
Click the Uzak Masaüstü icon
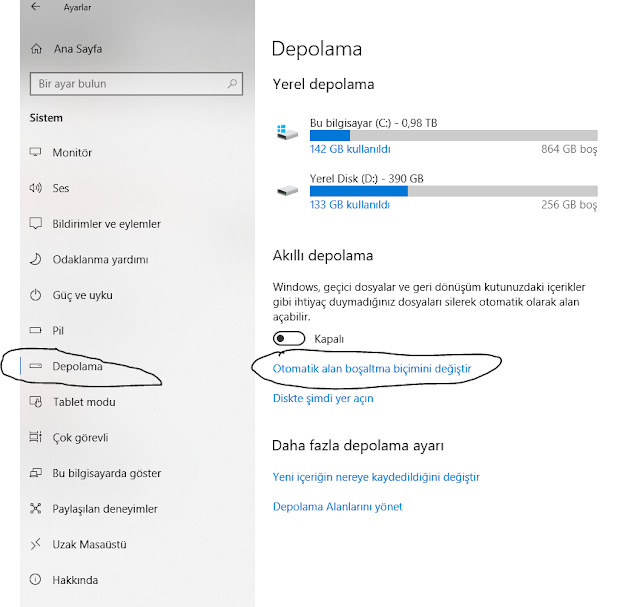pos(36,544)
